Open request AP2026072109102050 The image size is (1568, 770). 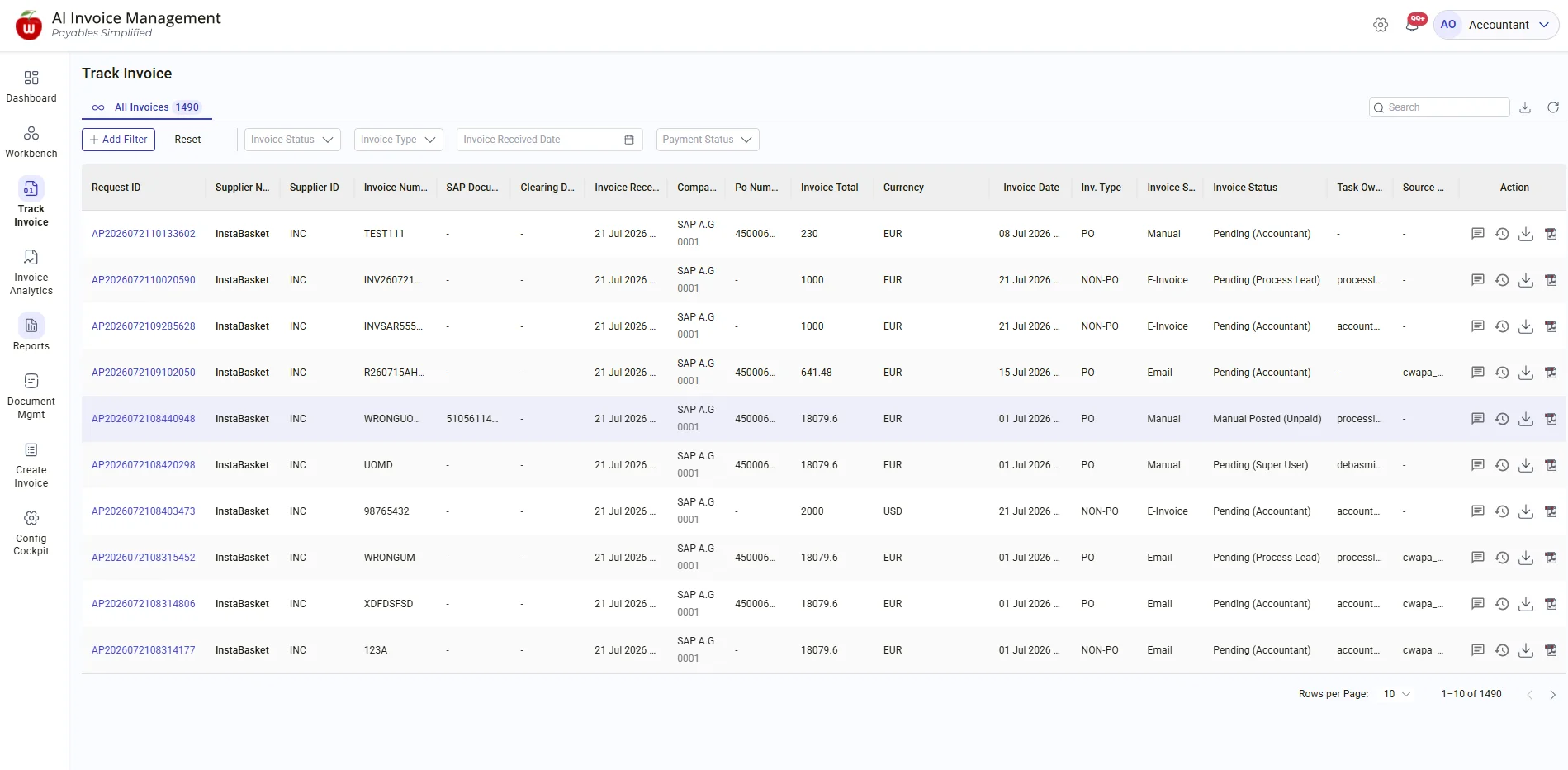click(x=144, y=373)
